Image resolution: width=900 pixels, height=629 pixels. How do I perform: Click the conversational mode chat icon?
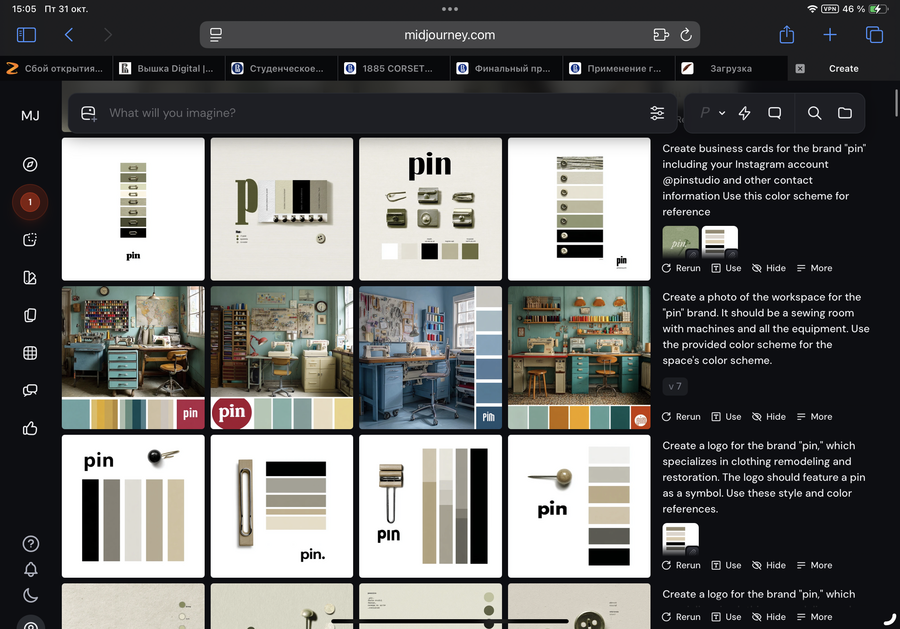point(775,113)
